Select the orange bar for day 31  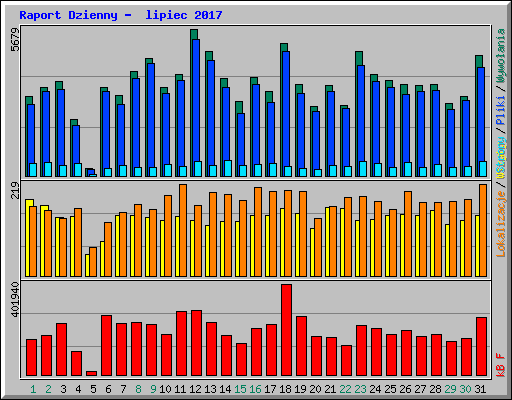pos(483,230)
